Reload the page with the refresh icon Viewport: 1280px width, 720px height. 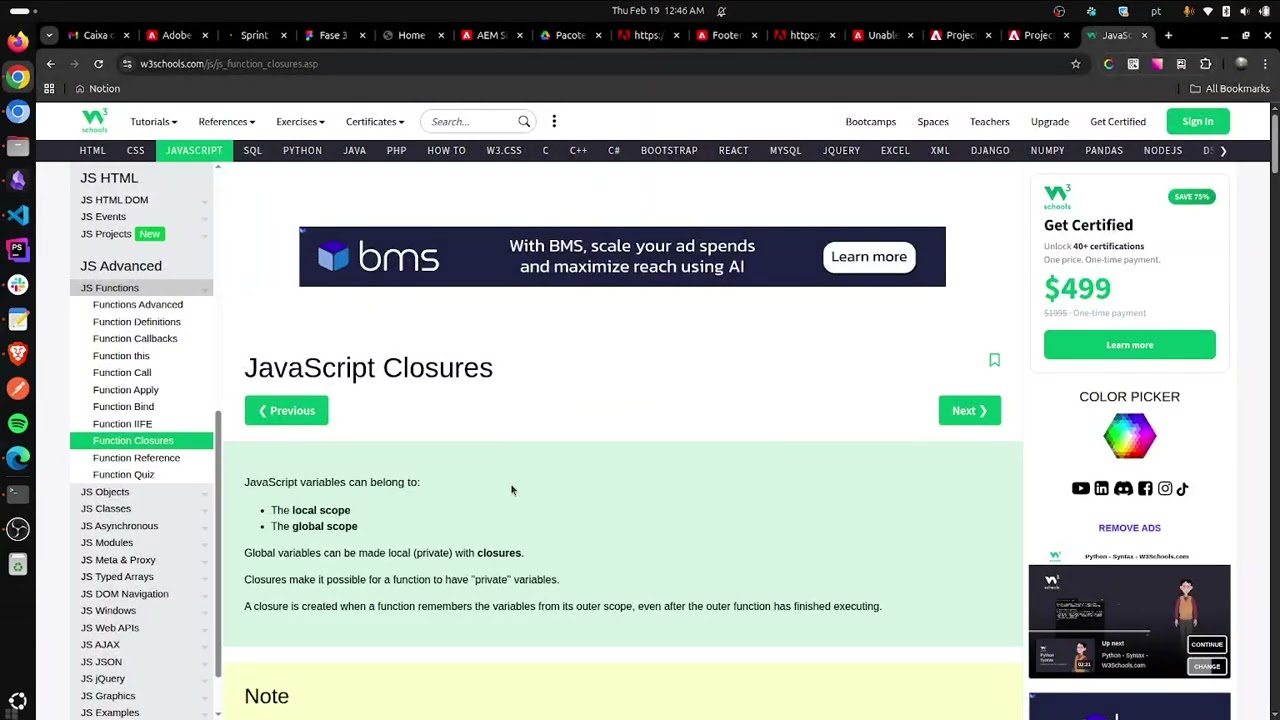click(x=98, y=64)
